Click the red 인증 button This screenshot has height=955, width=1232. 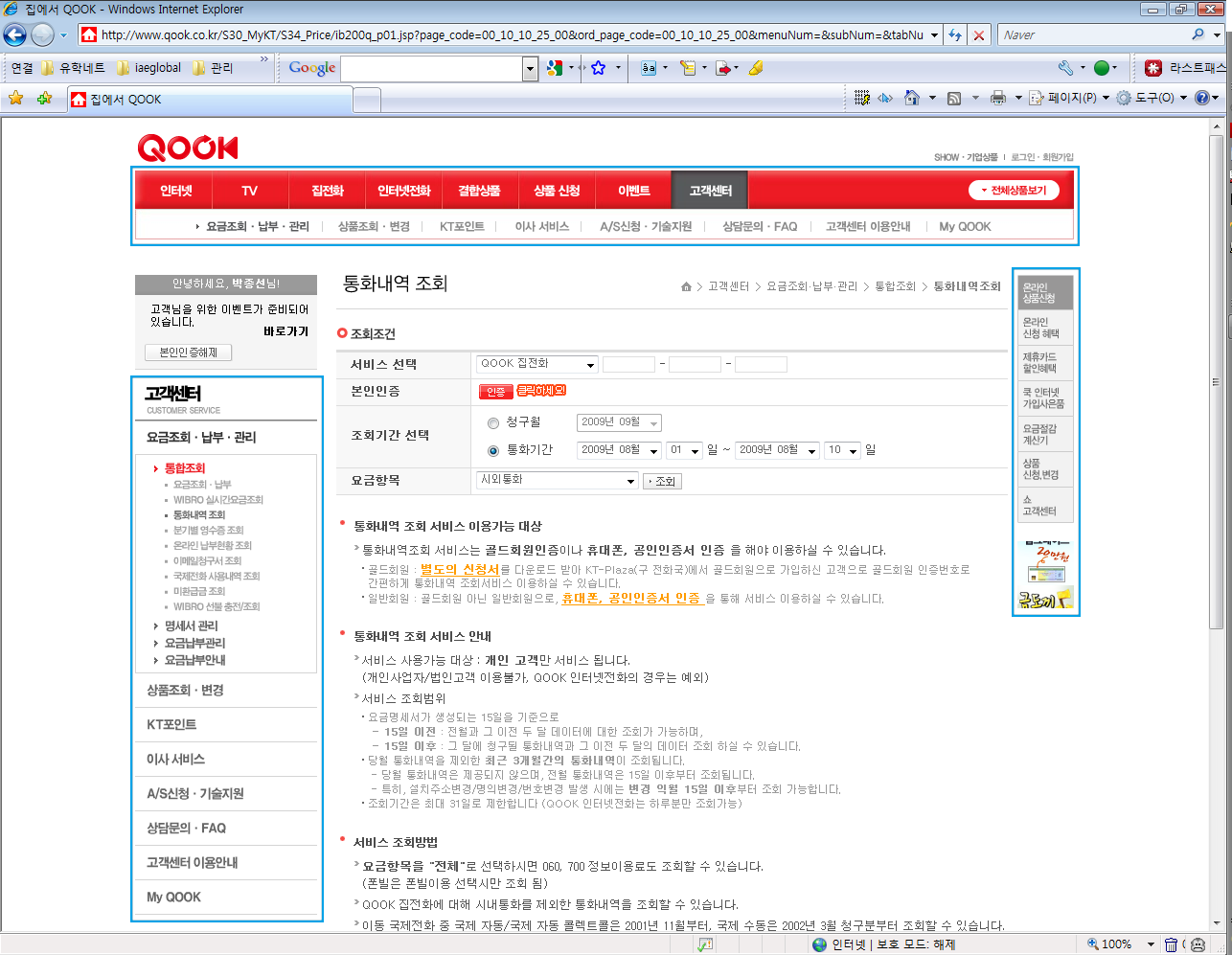[x=495, y=391]
